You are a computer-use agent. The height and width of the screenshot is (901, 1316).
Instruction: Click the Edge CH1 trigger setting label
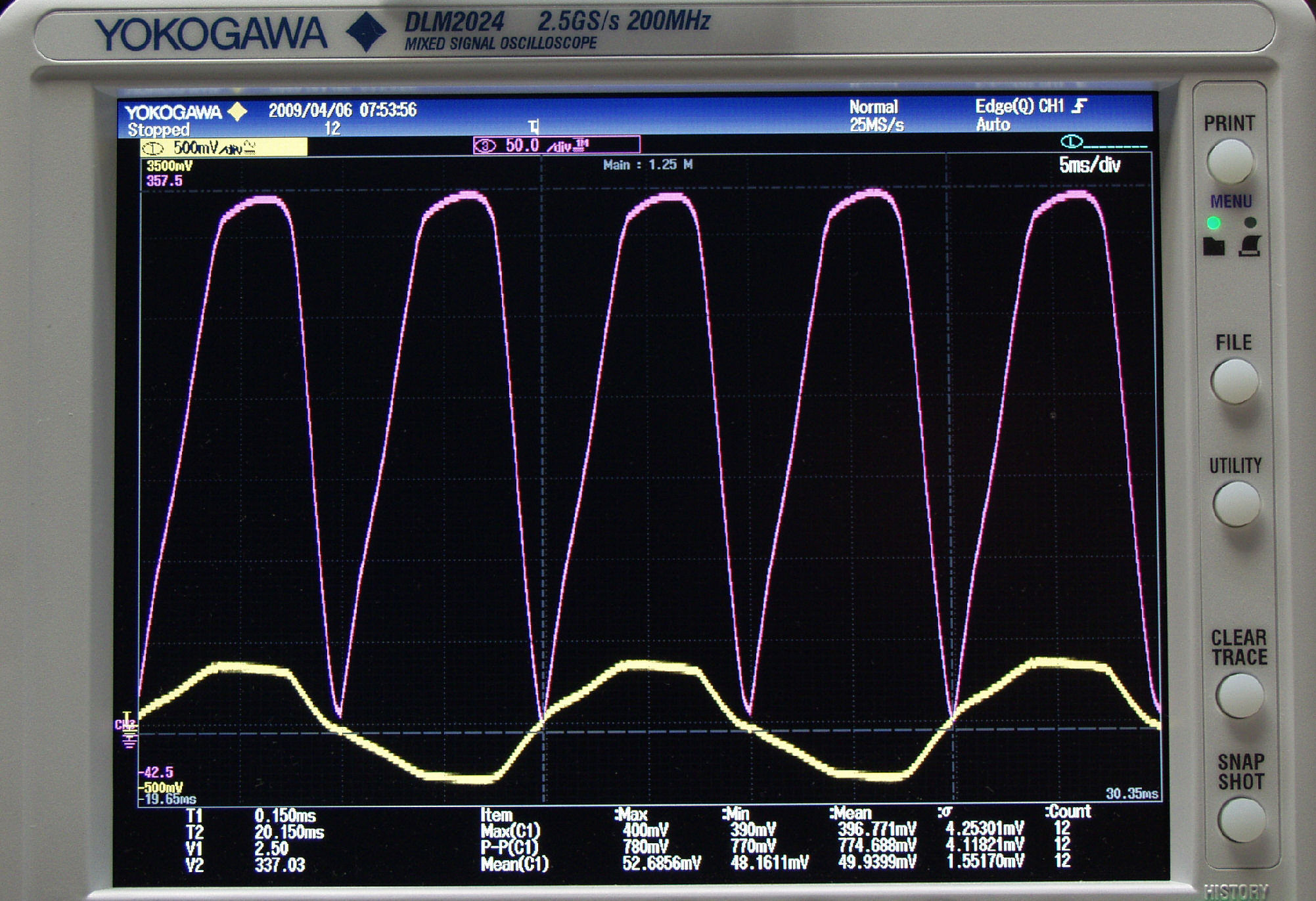click(x=1018, y=106)
